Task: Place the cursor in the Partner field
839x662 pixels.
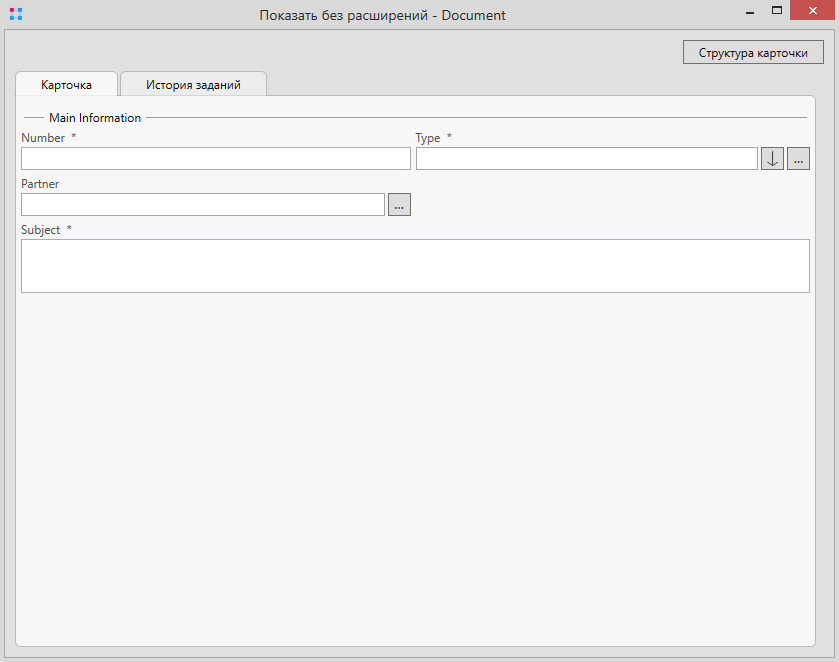Action: click(x=202, y=205)
